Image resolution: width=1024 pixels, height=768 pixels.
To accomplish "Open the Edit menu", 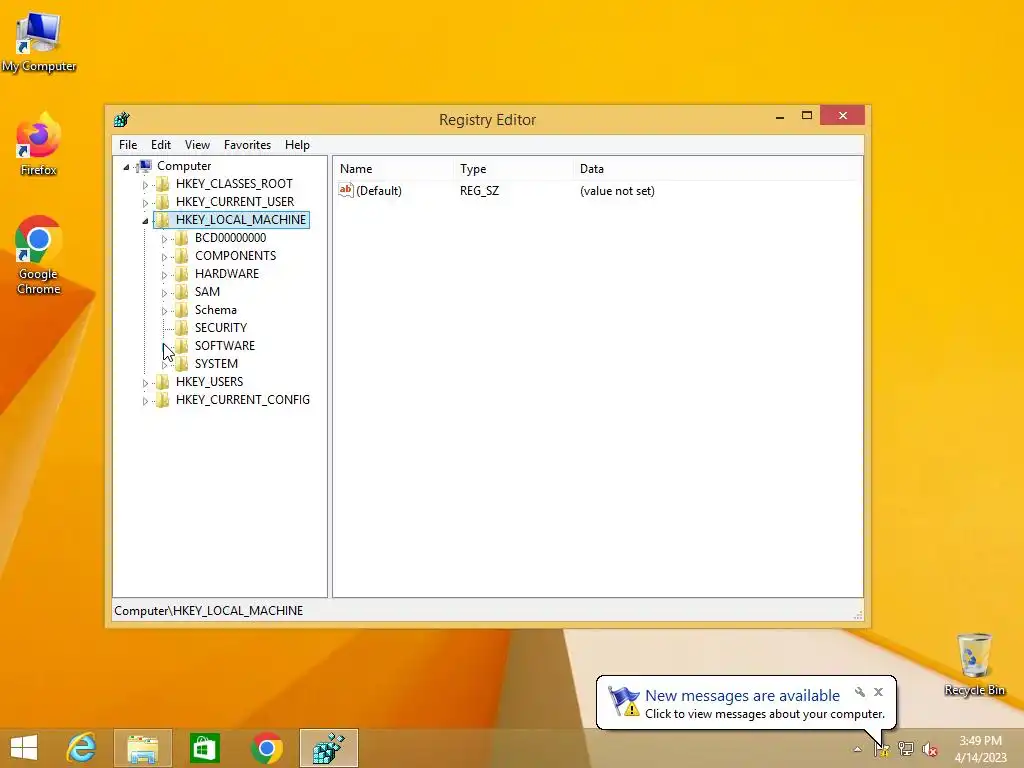I will coord(161,145).
